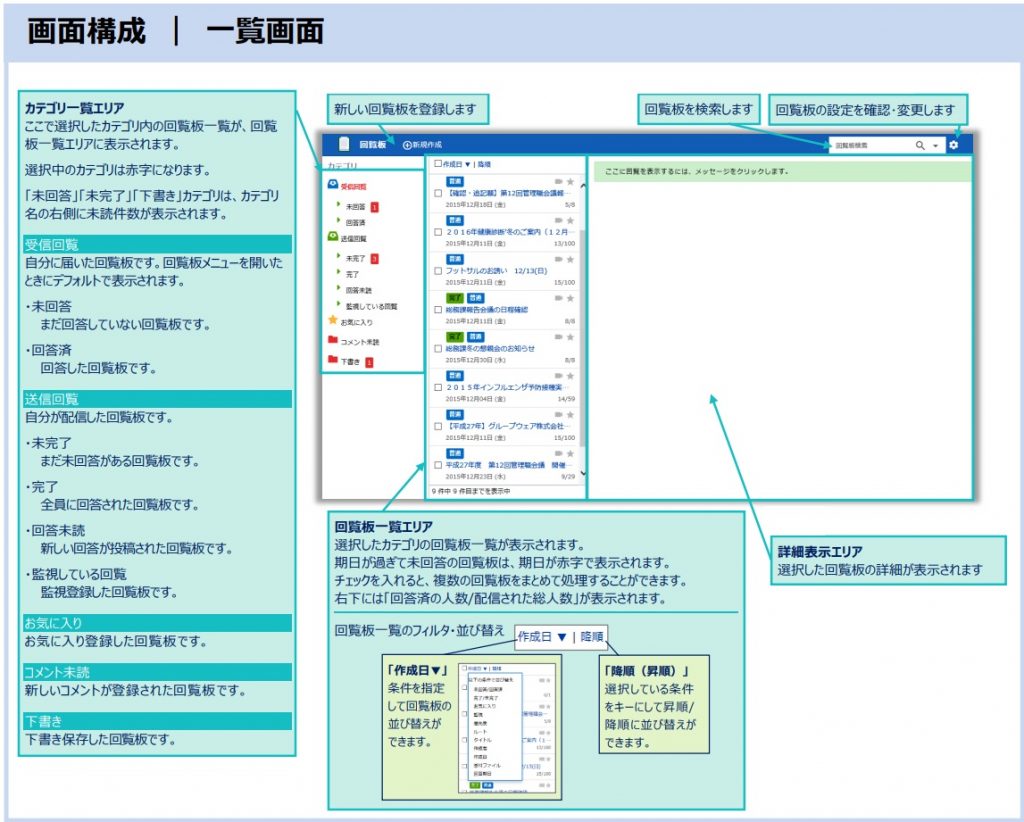Click the 回覧板 clipboard icon in the header
This screenshot has width=1024, height=822.
point(344,144)
